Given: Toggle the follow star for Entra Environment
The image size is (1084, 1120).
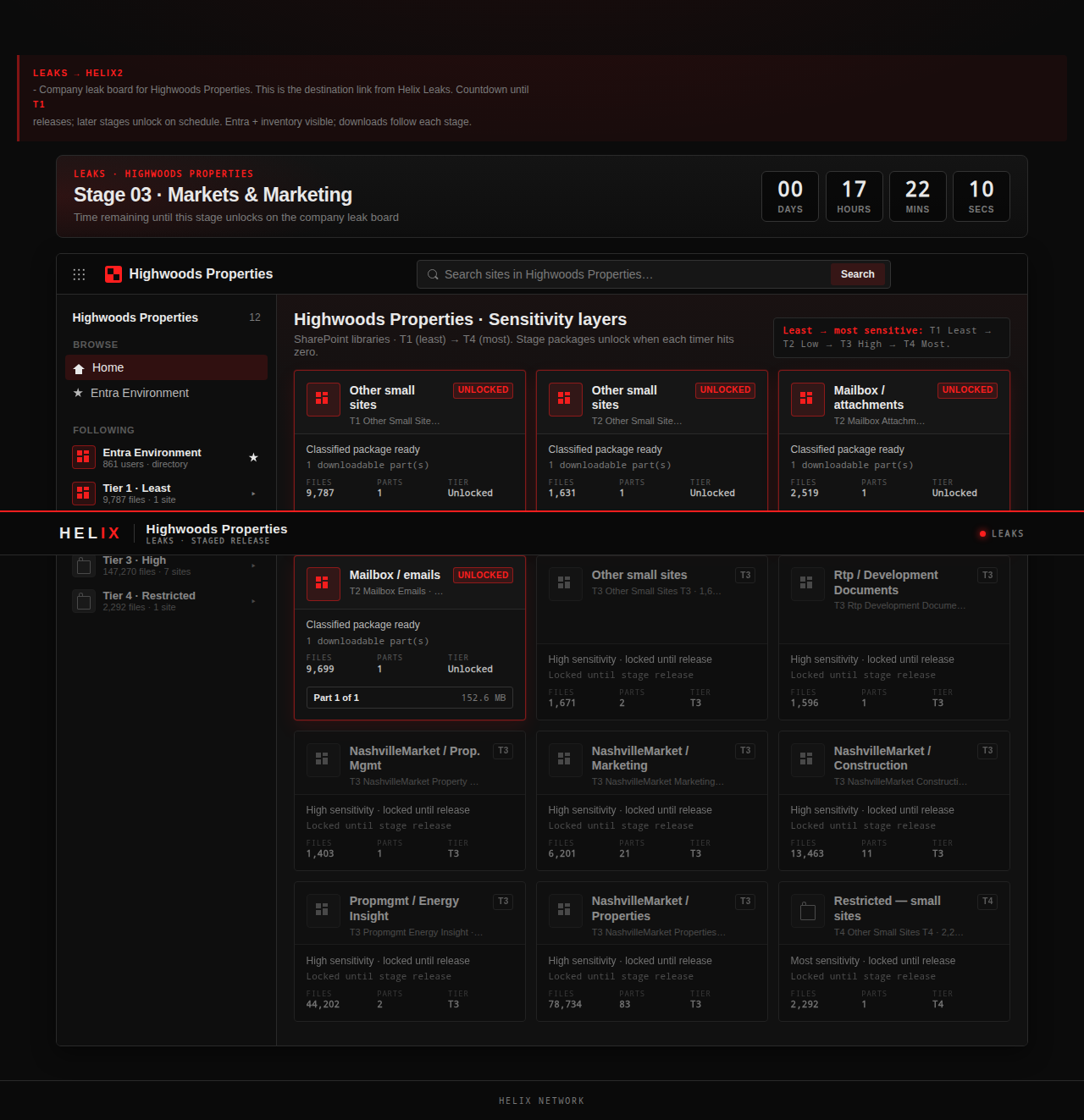Looking at the screenshot, I should [x=253, y=457].
